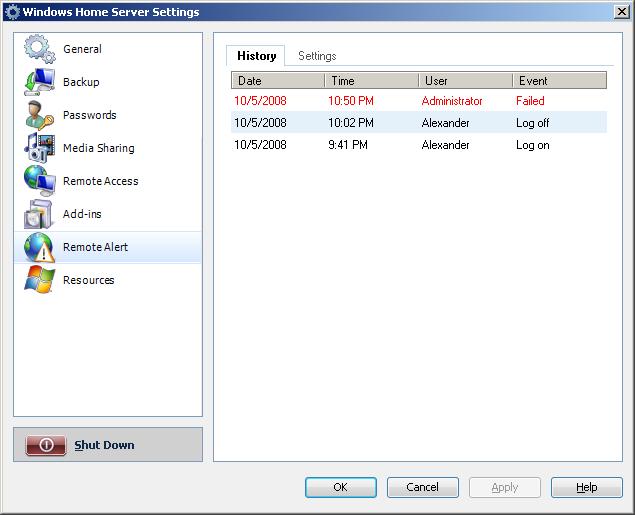The width and height of the screenshot is (635, 515).
Task: Click the General gears icon
Action: pyautogui.click(x=39, y=49)
